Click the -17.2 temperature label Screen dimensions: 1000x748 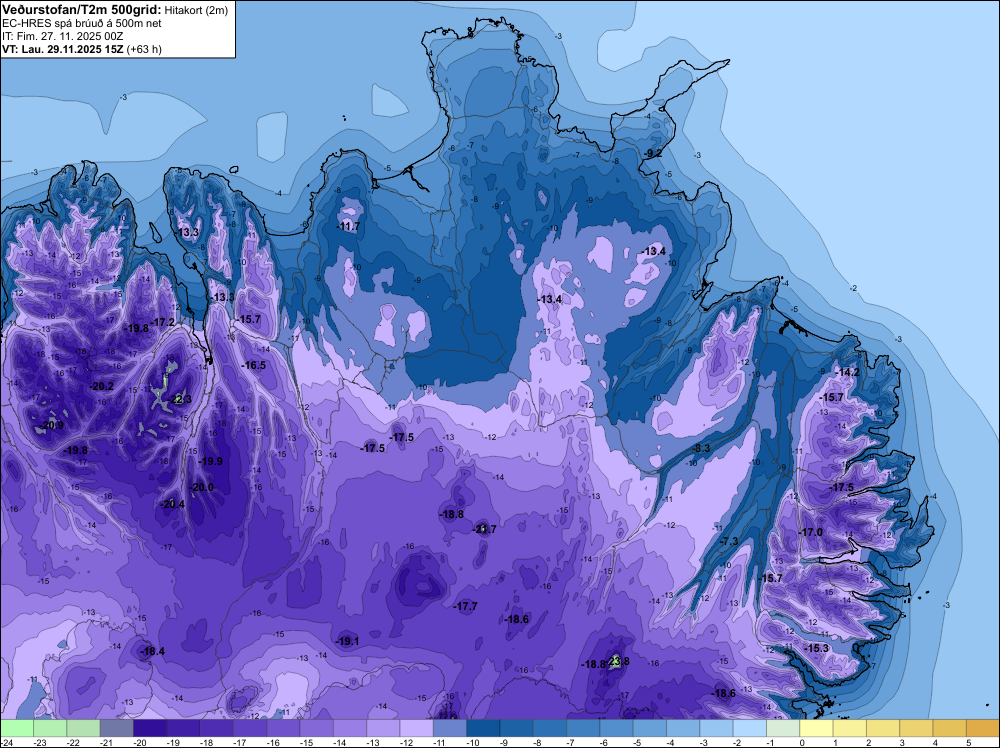(x=163, y=322)
